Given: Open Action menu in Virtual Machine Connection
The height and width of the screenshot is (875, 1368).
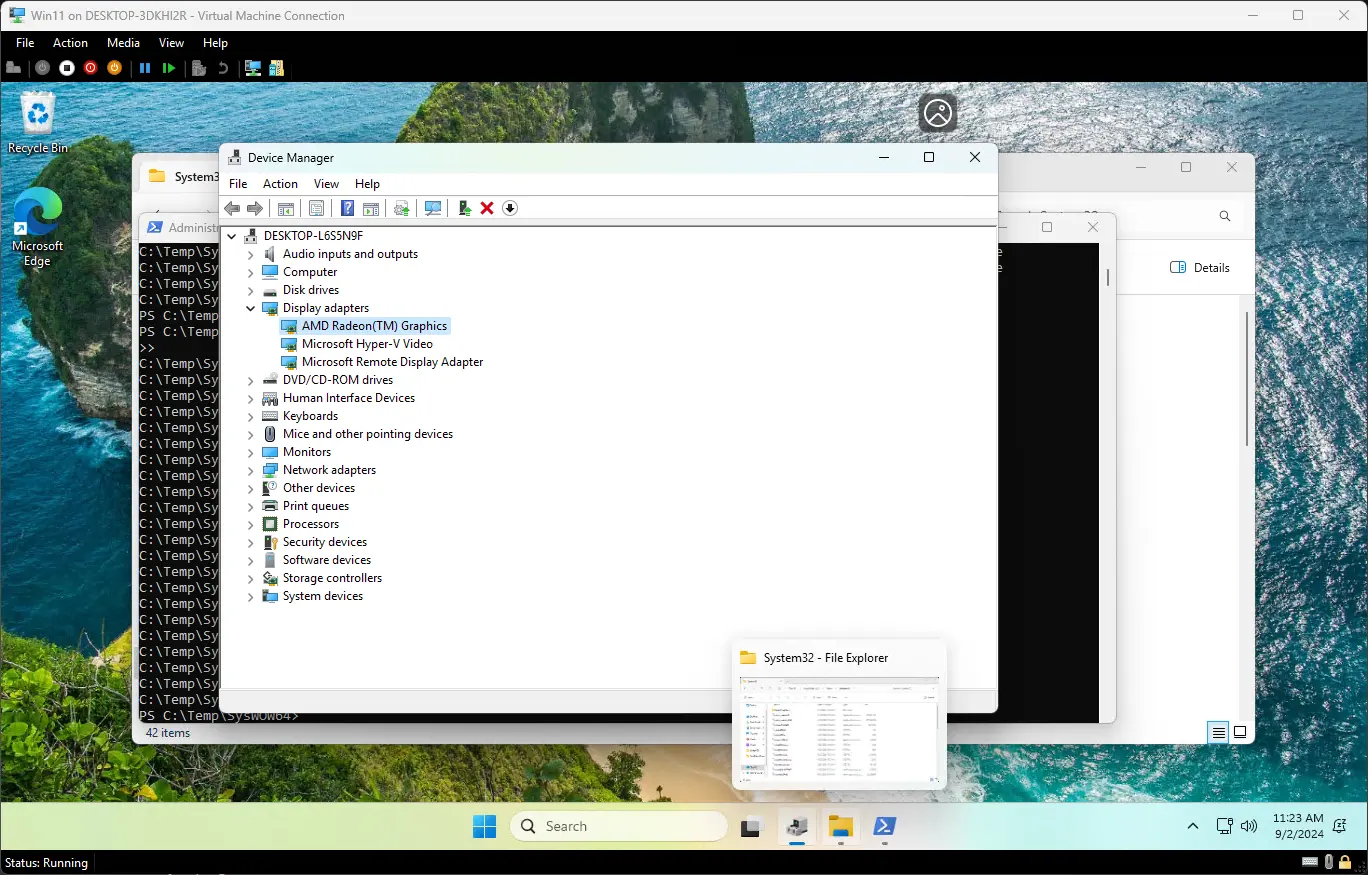Looking at the screenshot, I should (x=70, y=43).
